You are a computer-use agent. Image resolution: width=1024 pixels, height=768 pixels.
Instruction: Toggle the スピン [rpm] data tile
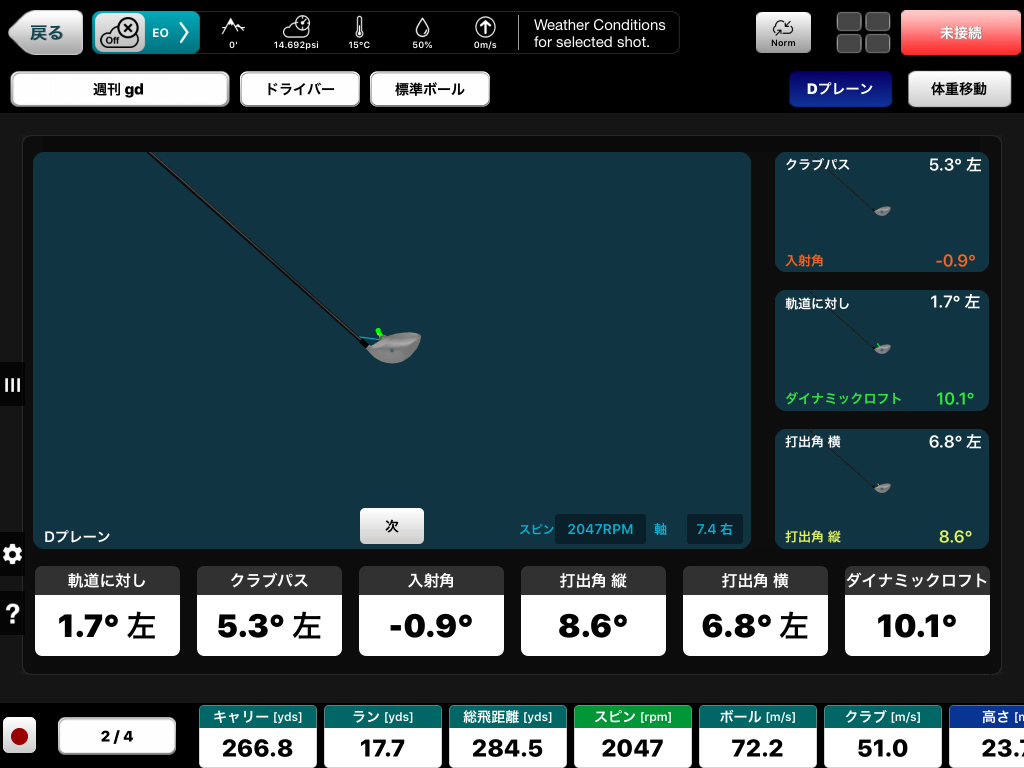click(632, 736)
